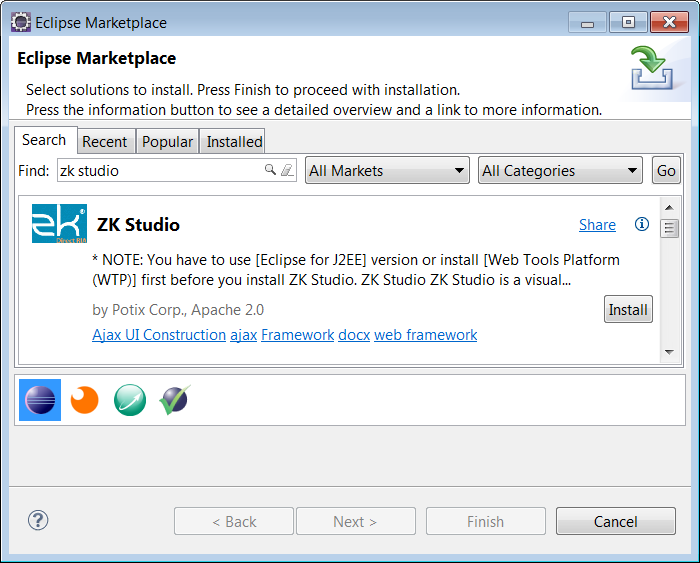This screenshot has width=700, height=563.
Task: Click the Eclipse Marketplace title bar icon
Action: tap(21, 22)
